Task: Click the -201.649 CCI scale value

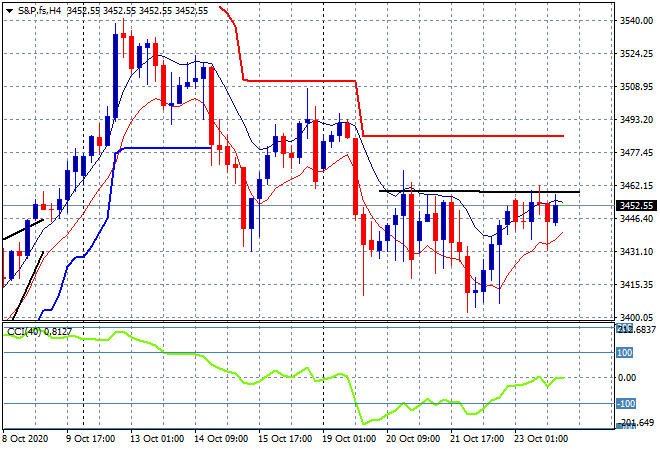Action: point(636,422)
